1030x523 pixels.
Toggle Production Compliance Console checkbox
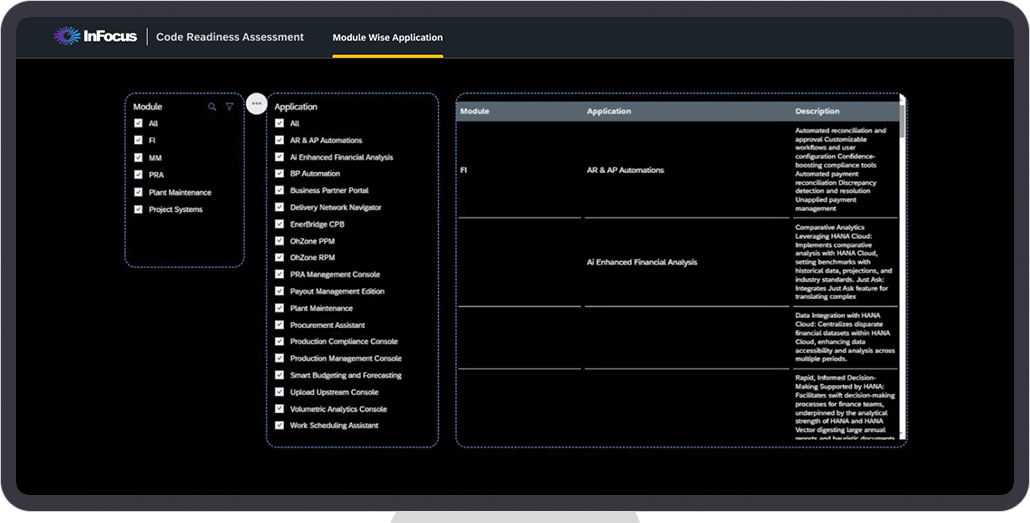(x=279, y=342)
